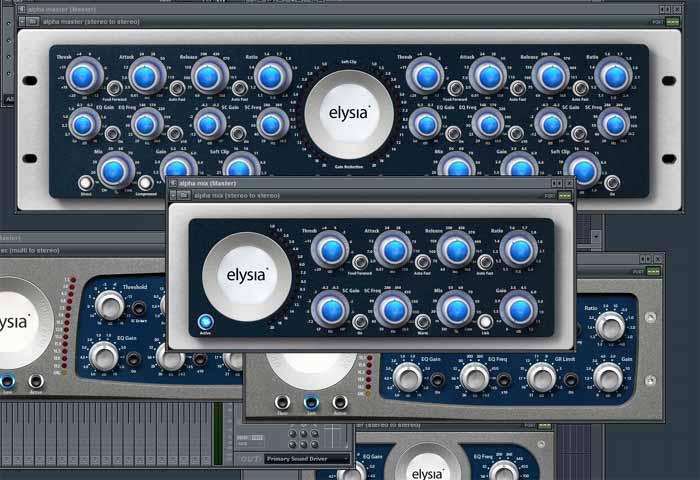
Task: Open alpha master plugin options arrow menu
Action: point(22,21)
